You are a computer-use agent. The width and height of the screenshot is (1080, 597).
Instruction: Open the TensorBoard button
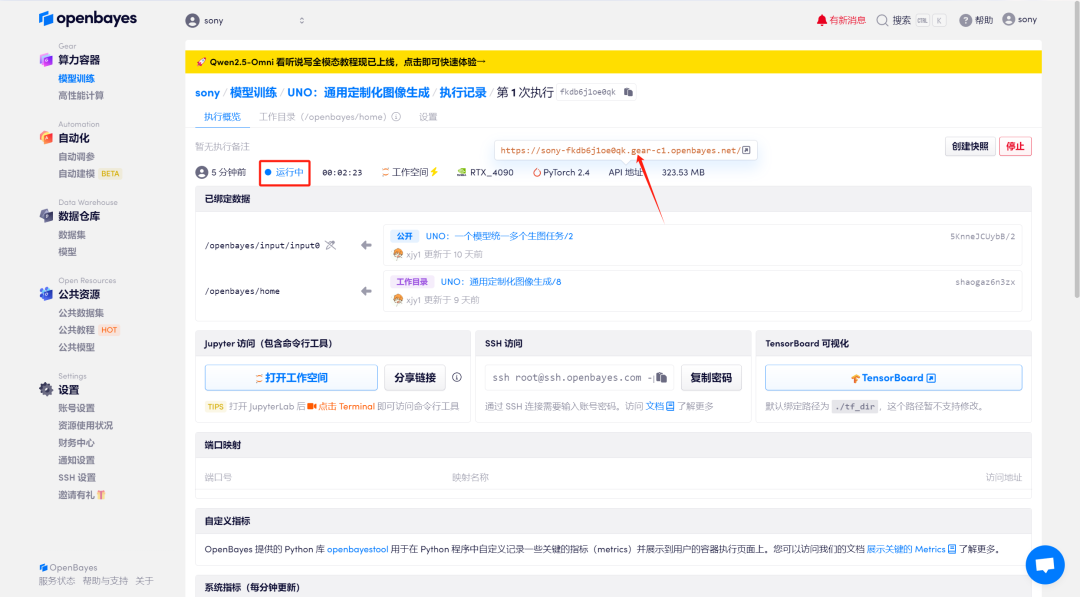click(893, 378)
